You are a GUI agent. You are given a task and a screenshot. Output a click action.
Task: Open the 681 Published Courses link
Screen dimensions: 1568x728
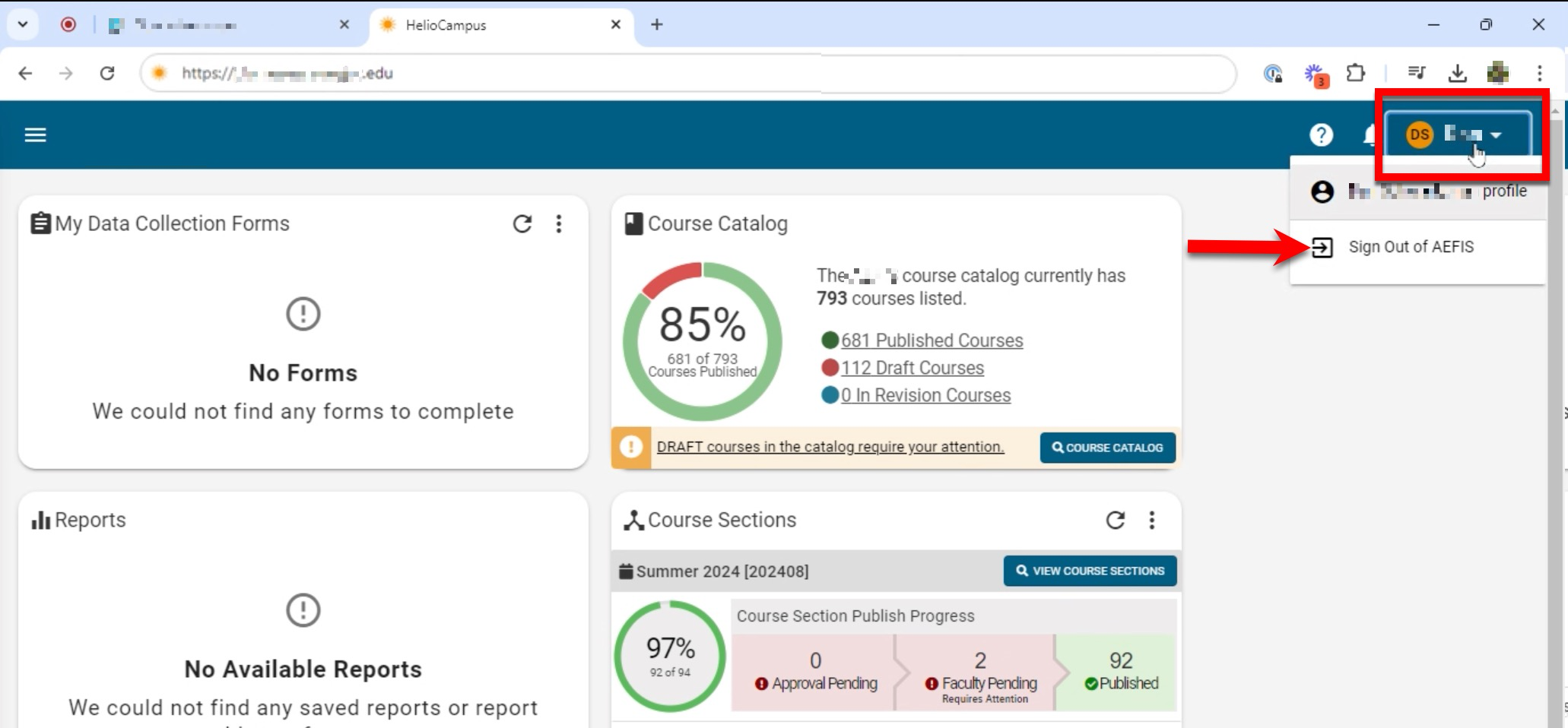[x=932, y=340]
